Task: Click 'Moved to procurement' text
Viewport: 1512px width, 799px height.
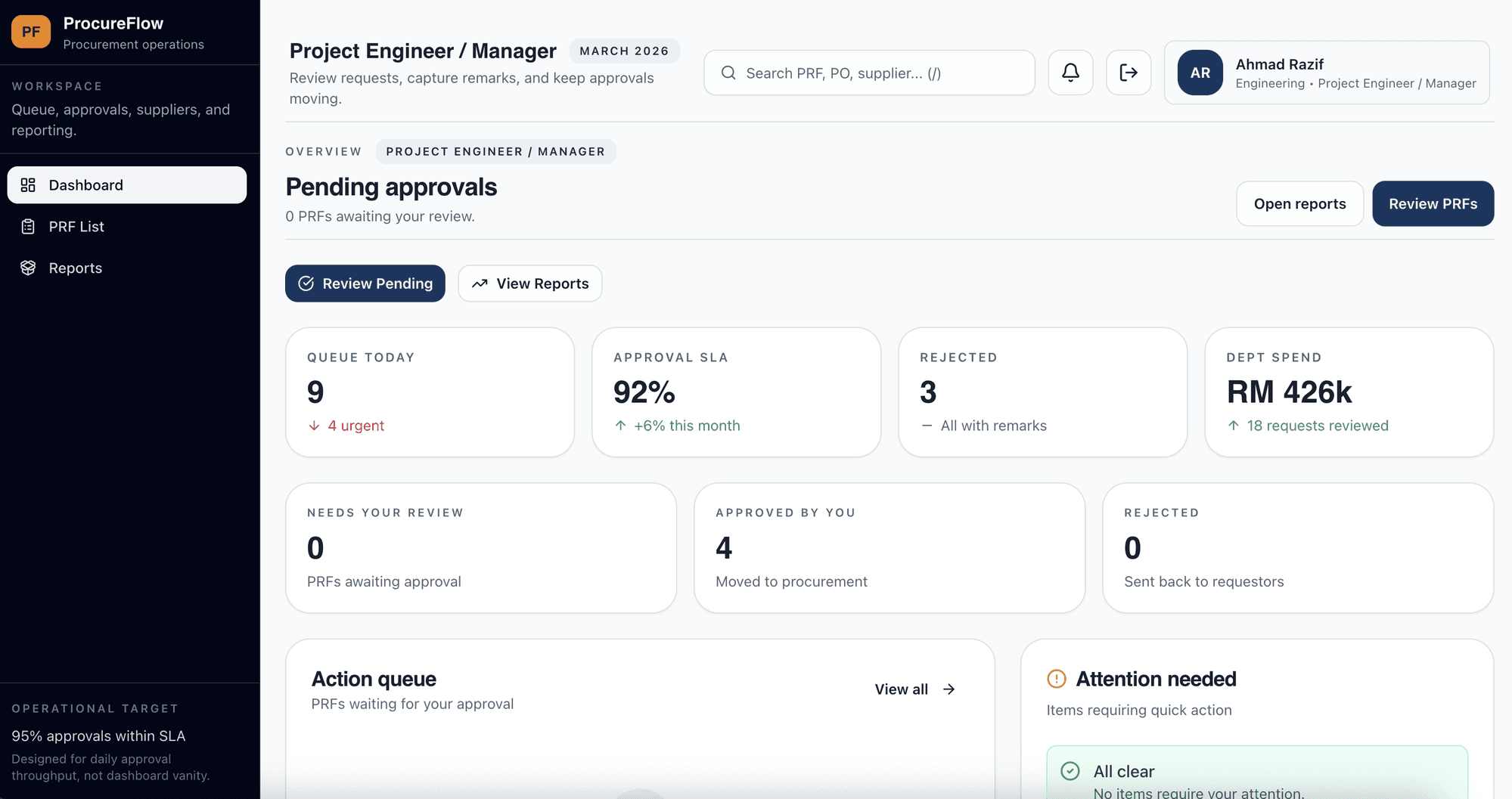Action: (791, 581)
